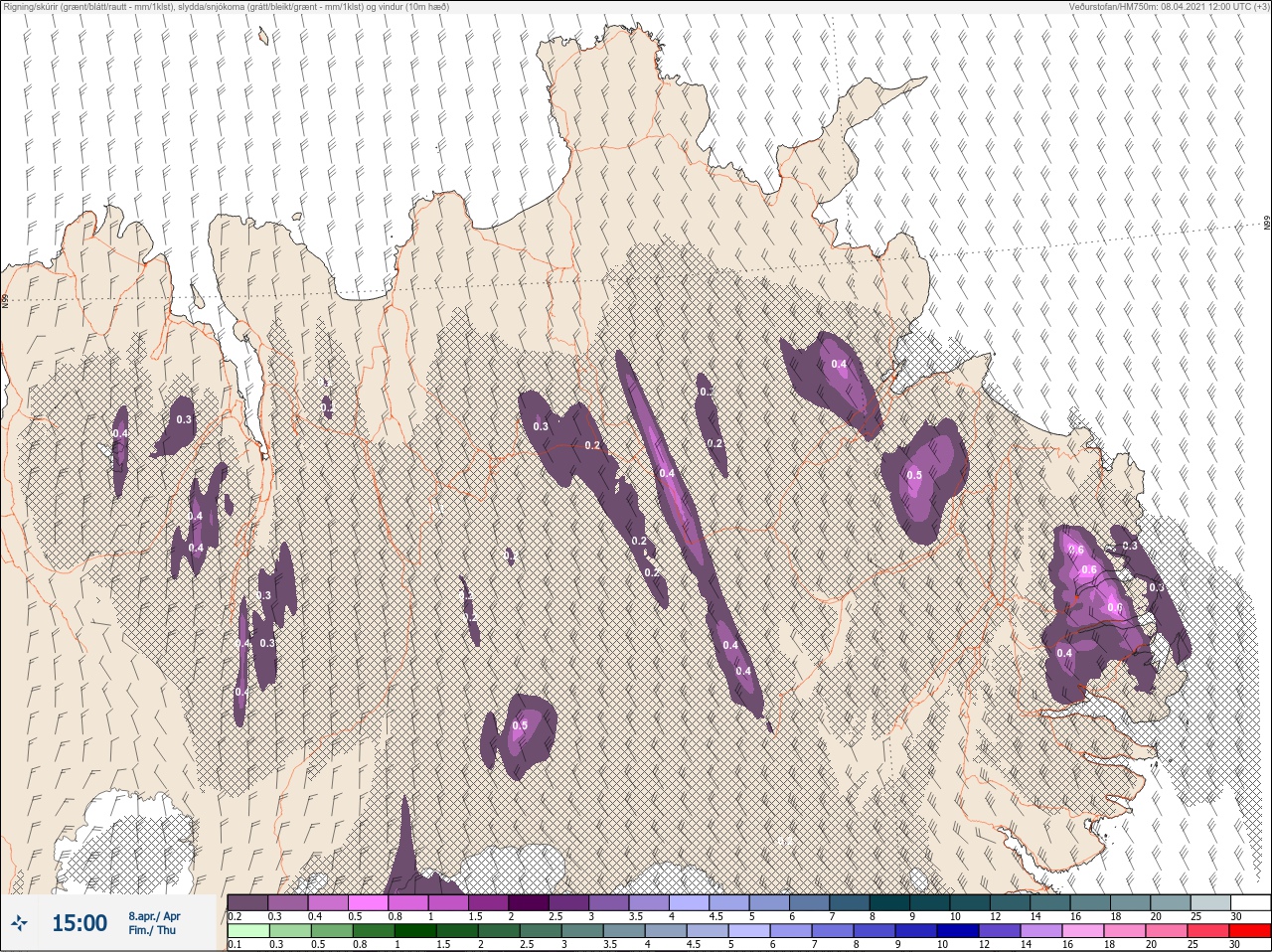The width and height of the screenshot is (1272, 952).
Task: Click the wind-star icon beside the 15:00 time
Action: (19, 923)
